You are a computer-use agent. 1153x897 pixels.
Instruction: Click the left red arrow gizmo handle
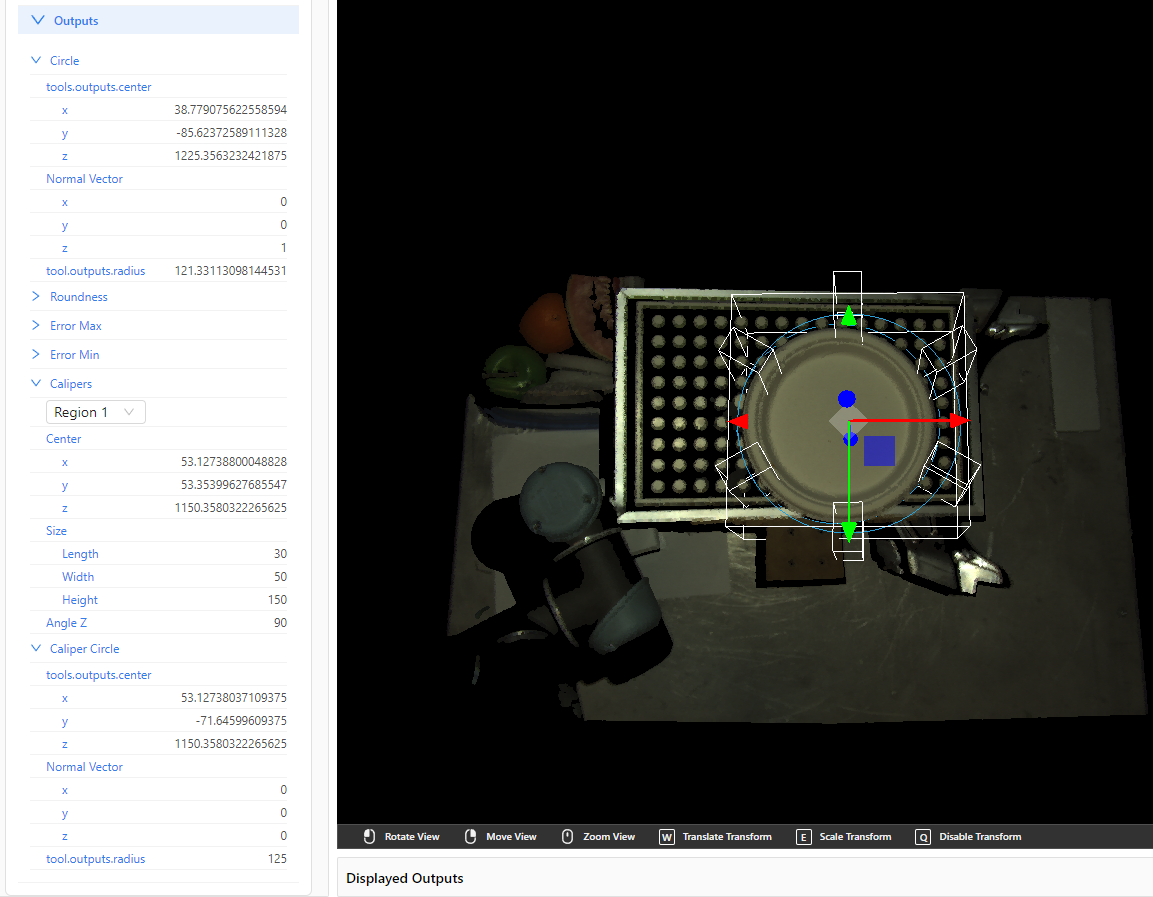(738, 421)
